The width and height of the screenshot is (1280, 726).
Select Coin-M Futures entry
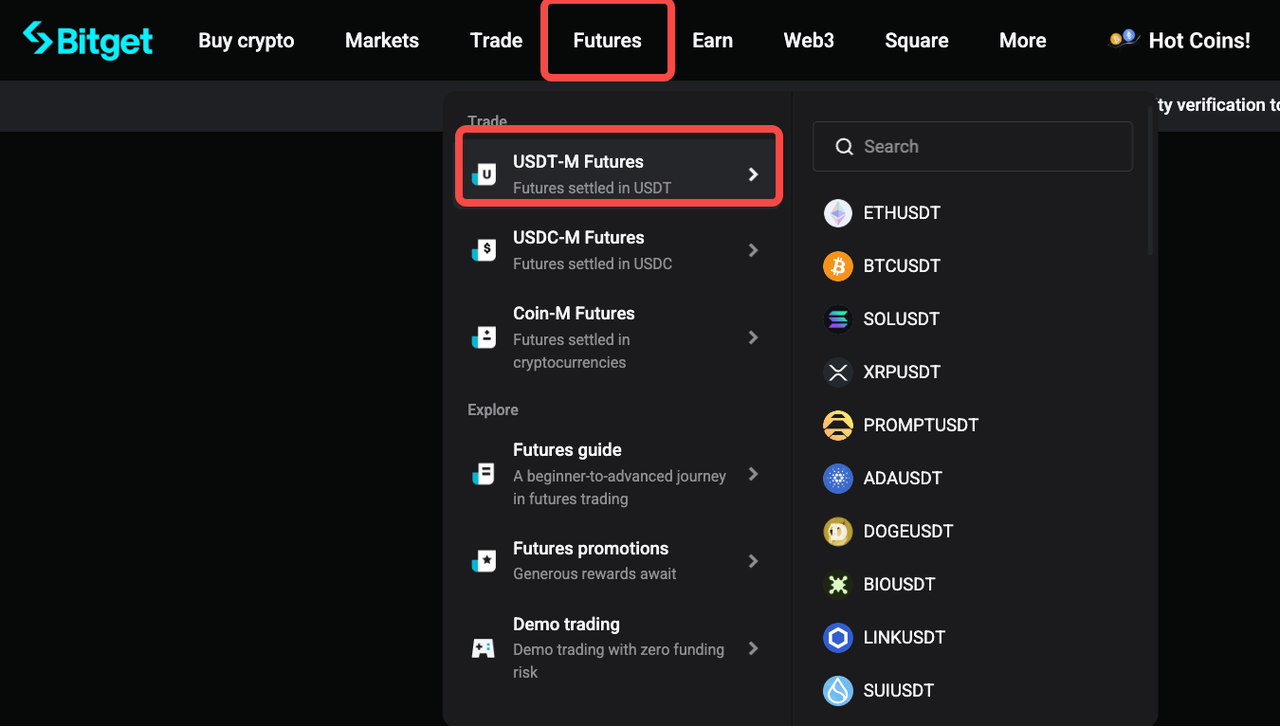[617, 337]
